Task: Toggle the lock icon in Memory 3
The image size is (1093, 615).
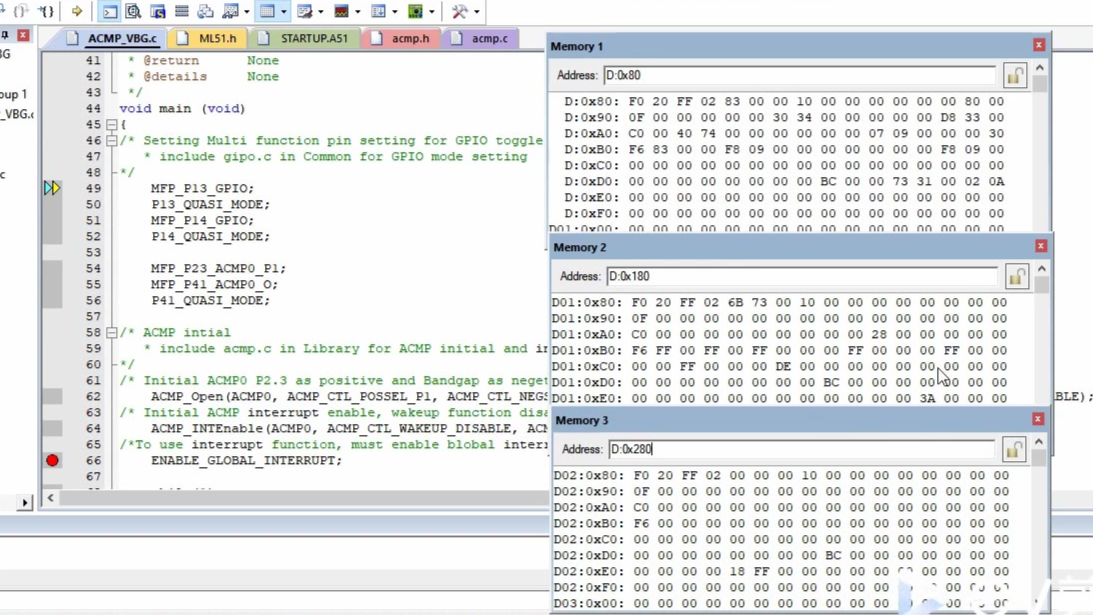Action: click(x=1013, y=450)
